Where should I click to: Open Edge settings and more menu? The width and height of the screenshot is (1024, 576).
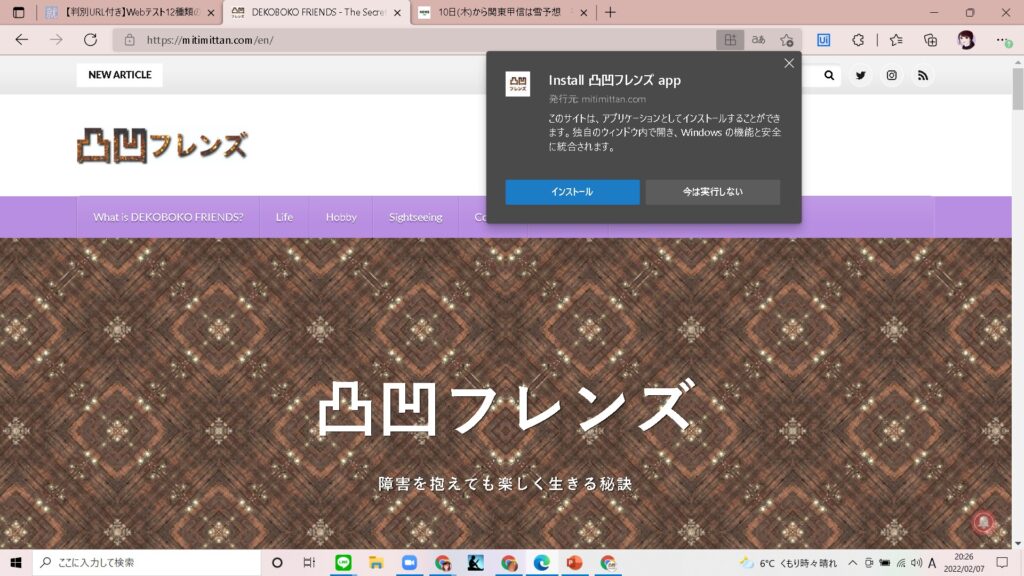click(1004, 40)
